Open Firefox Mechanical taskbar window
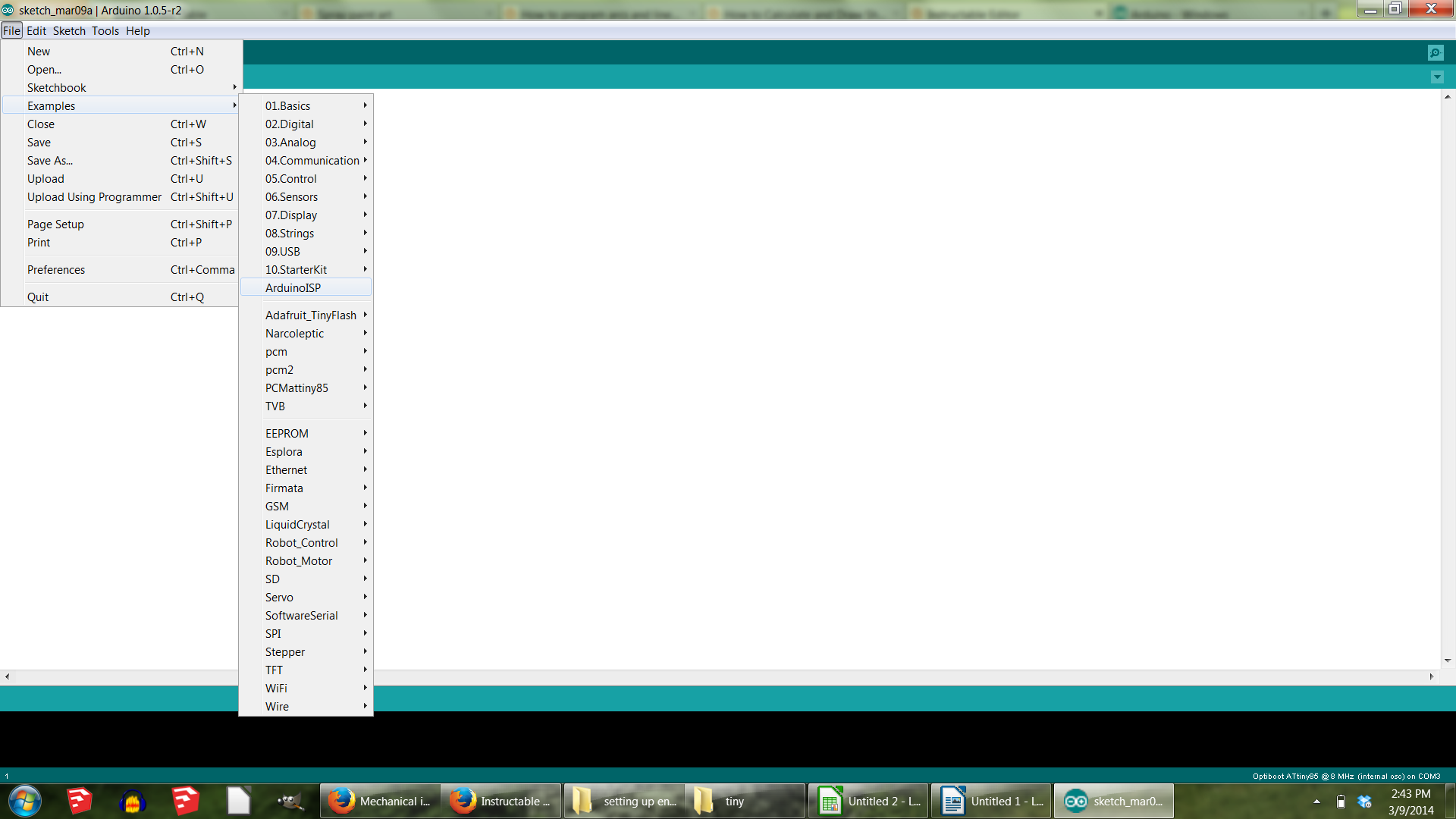 point(380,801)
